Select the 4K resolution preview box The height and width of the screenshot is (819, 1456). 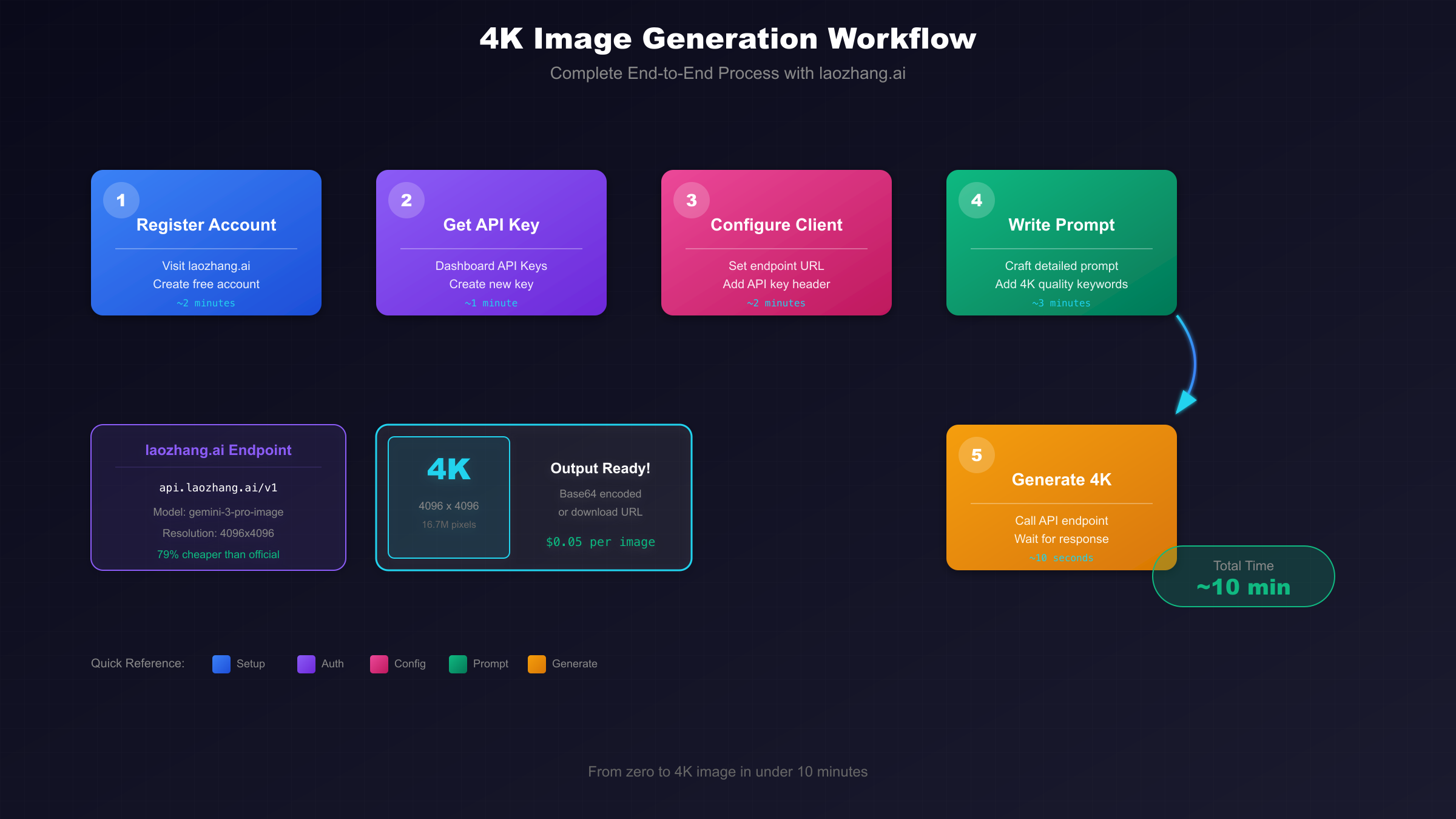(x=448, y=497)
